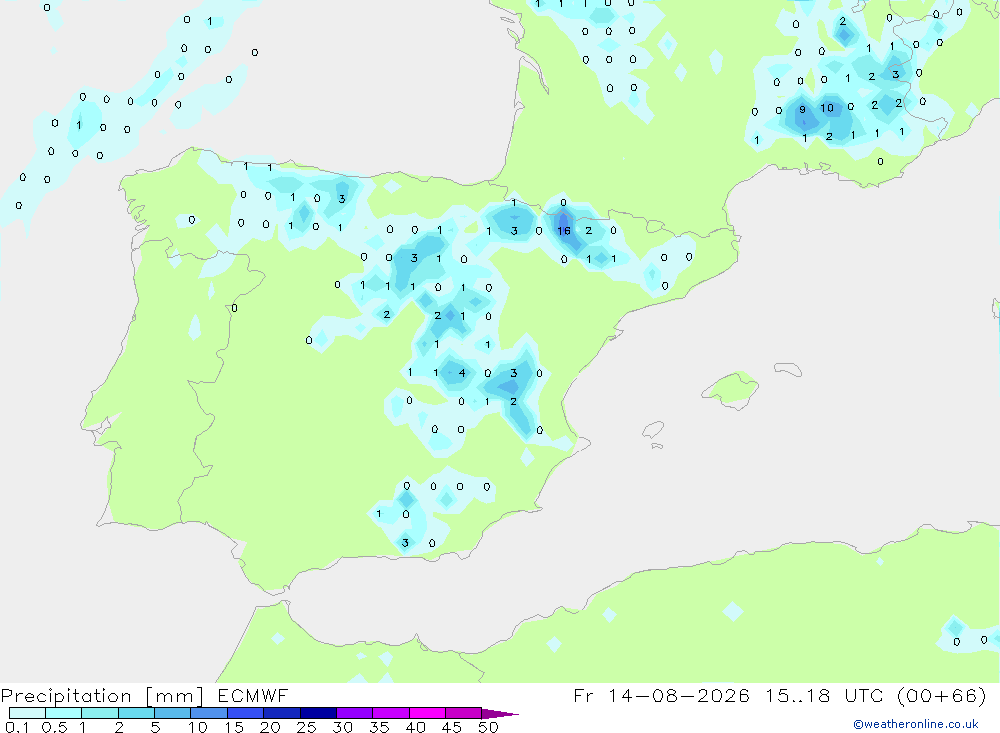Image resolution: width=1000 pixels, height=733 pixels.
Task: Click the '9' precipitation value over France
Action: (x=802, y=110)
